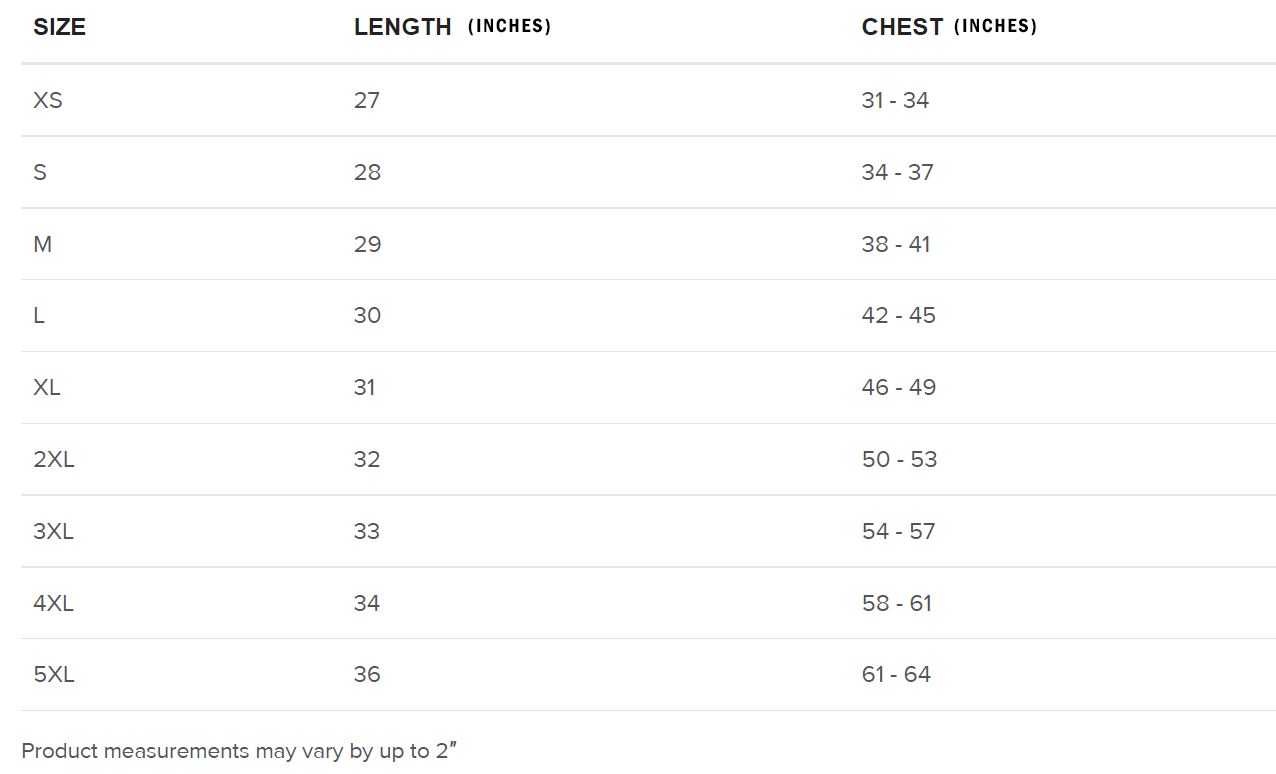Screen dimensions: 1276x774
Task: Click length value 27 for XS
Action: point(367,100)
